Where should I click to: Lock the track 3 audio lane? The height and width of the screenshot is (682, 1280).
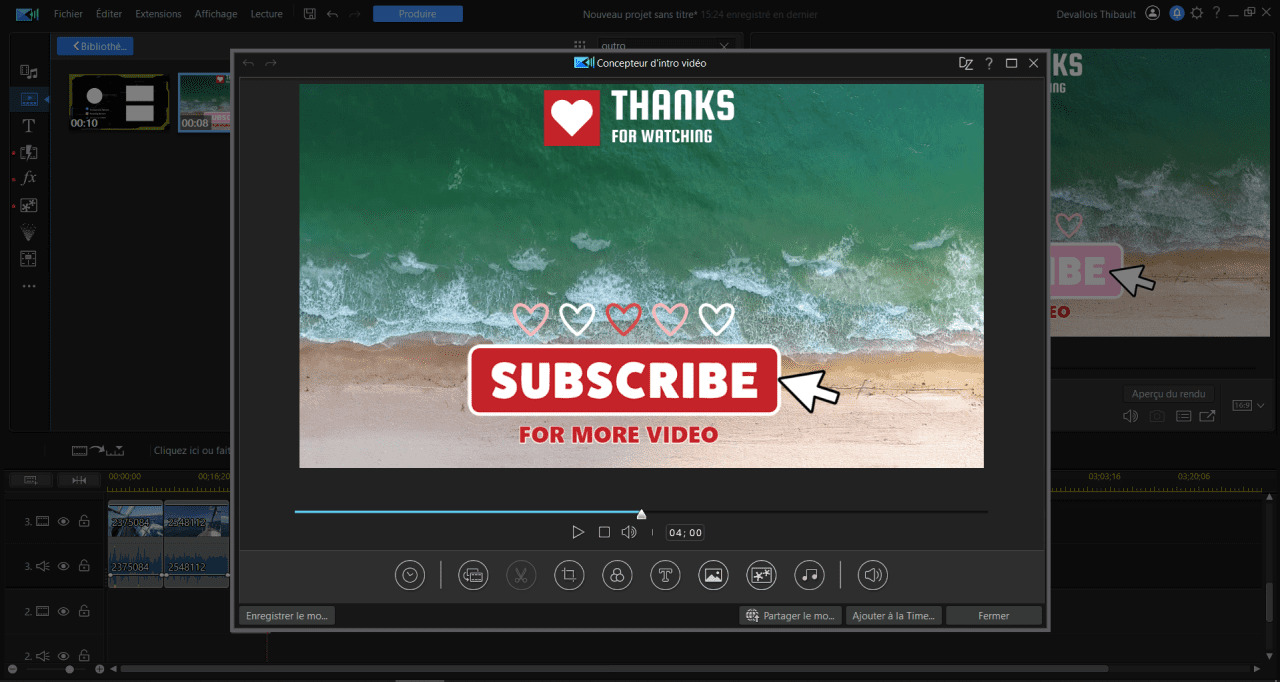[85, 565]
